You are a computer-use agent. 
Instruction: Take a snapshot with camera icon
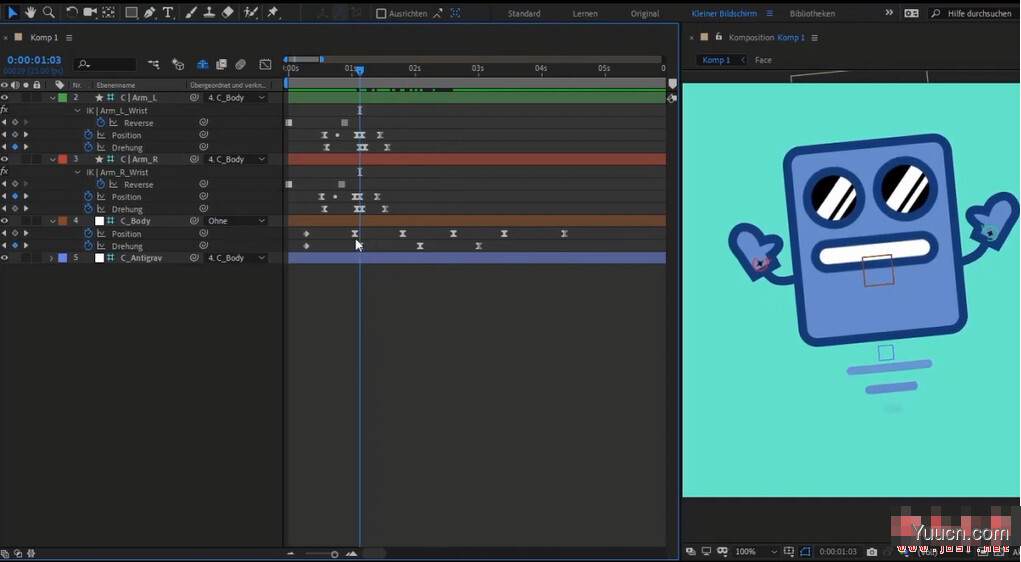tap(872, 552)
